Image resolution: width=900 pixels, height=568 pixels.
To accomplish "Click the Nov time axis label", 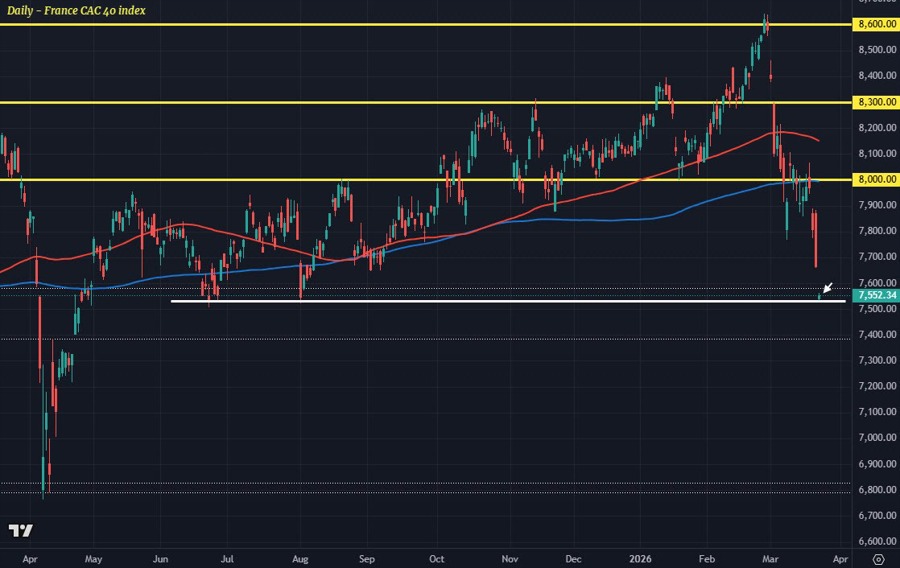I will pyautogui.click(x=510, y=559).
